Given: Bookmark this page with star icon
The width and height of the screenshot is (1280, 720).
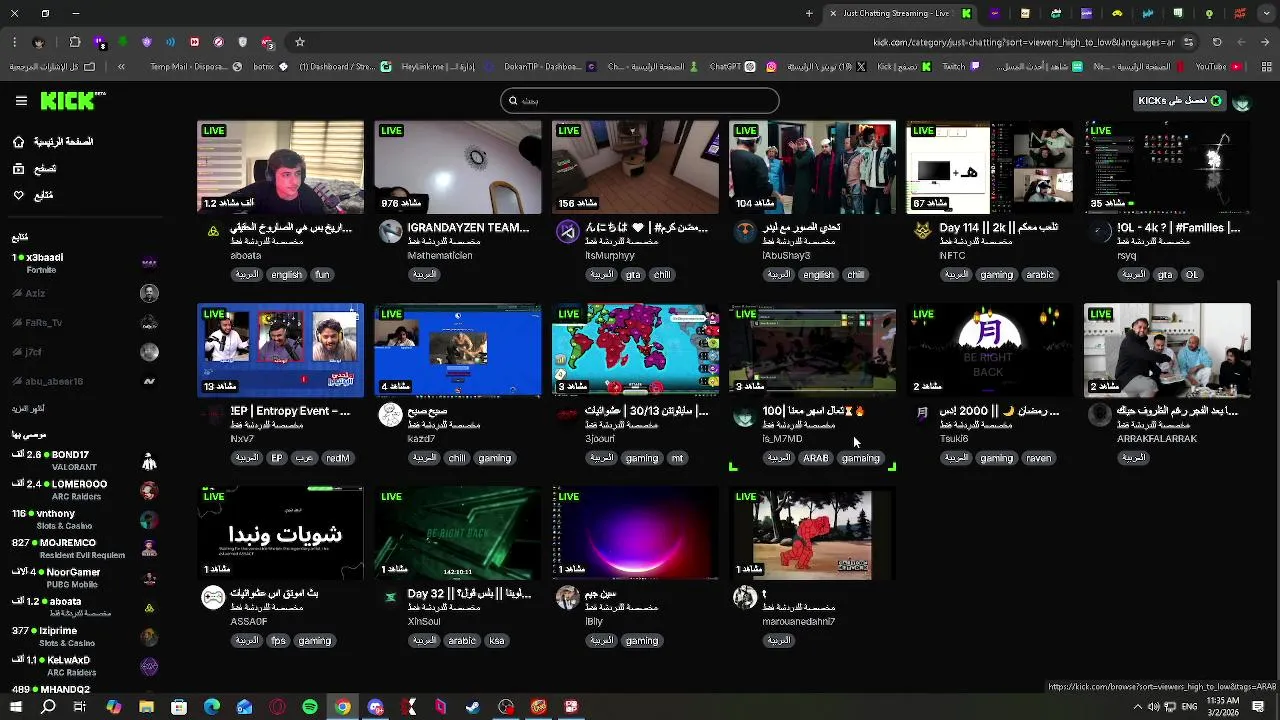Looking at the screenshot, I should (x=299, y=42).
